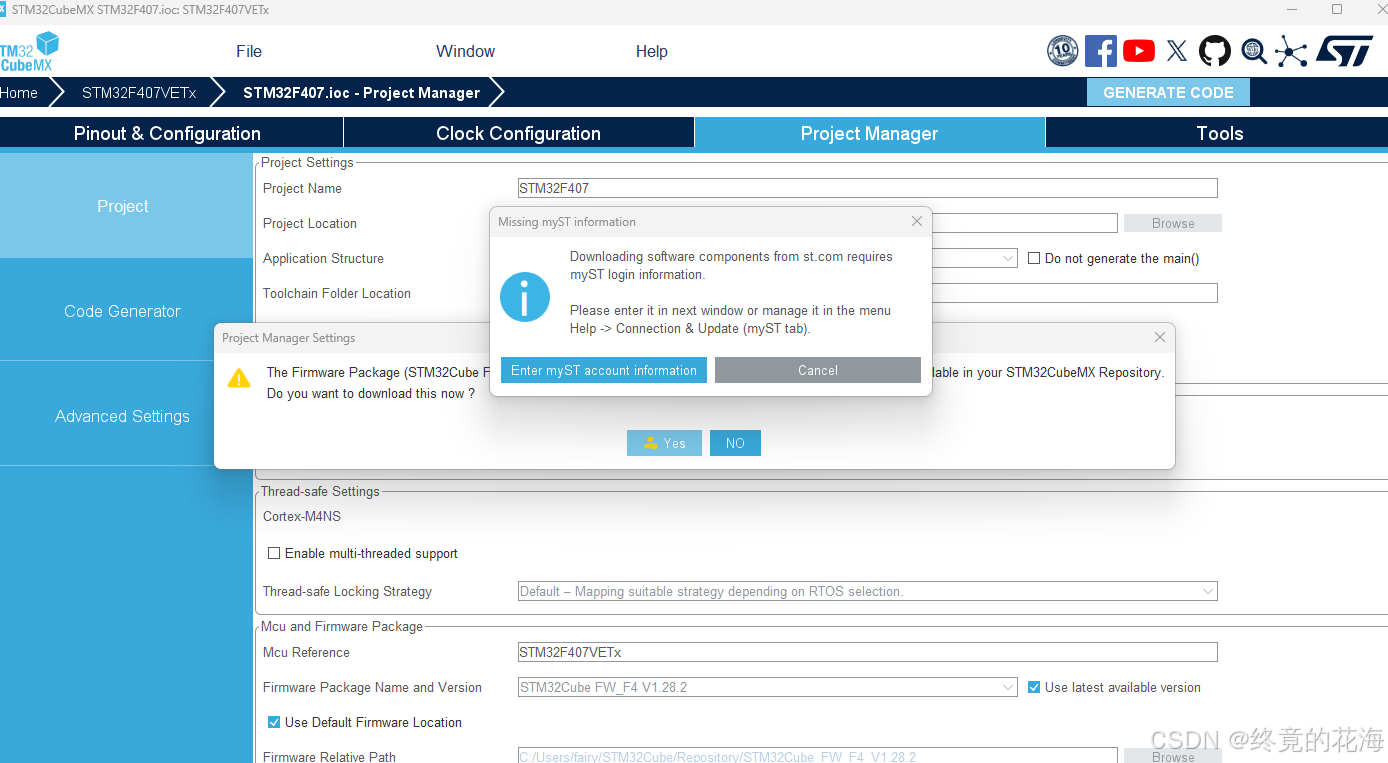The image size is (1388, 763).
Task: Click the globe search icon in header
Action: [x=1254, y=51]
